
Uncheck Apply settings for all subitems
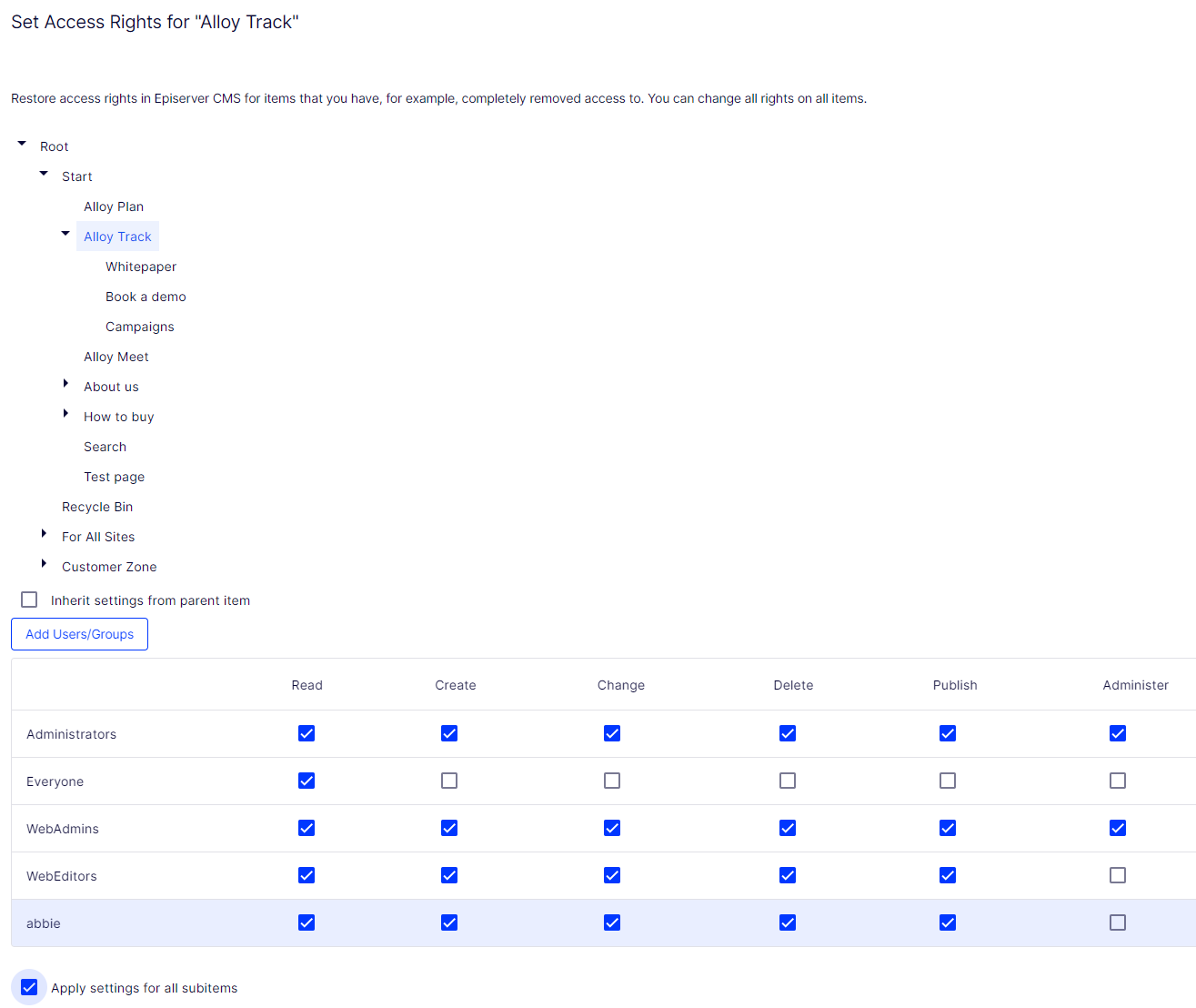(29, 987)
